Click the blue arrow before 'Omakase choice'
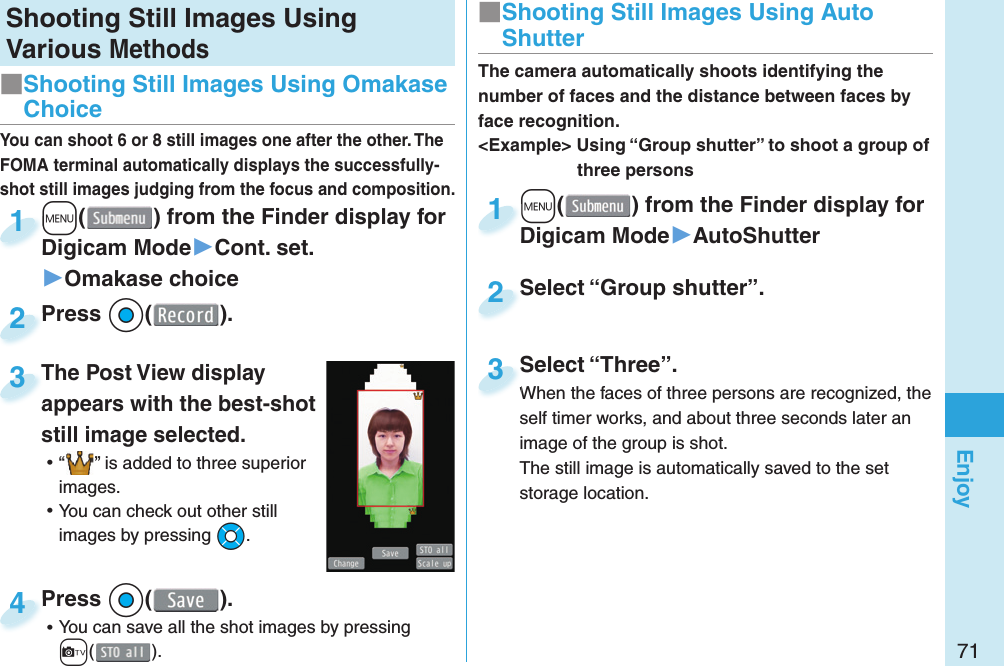Viewport: 1004px width, 666px height. pos(53,279)
